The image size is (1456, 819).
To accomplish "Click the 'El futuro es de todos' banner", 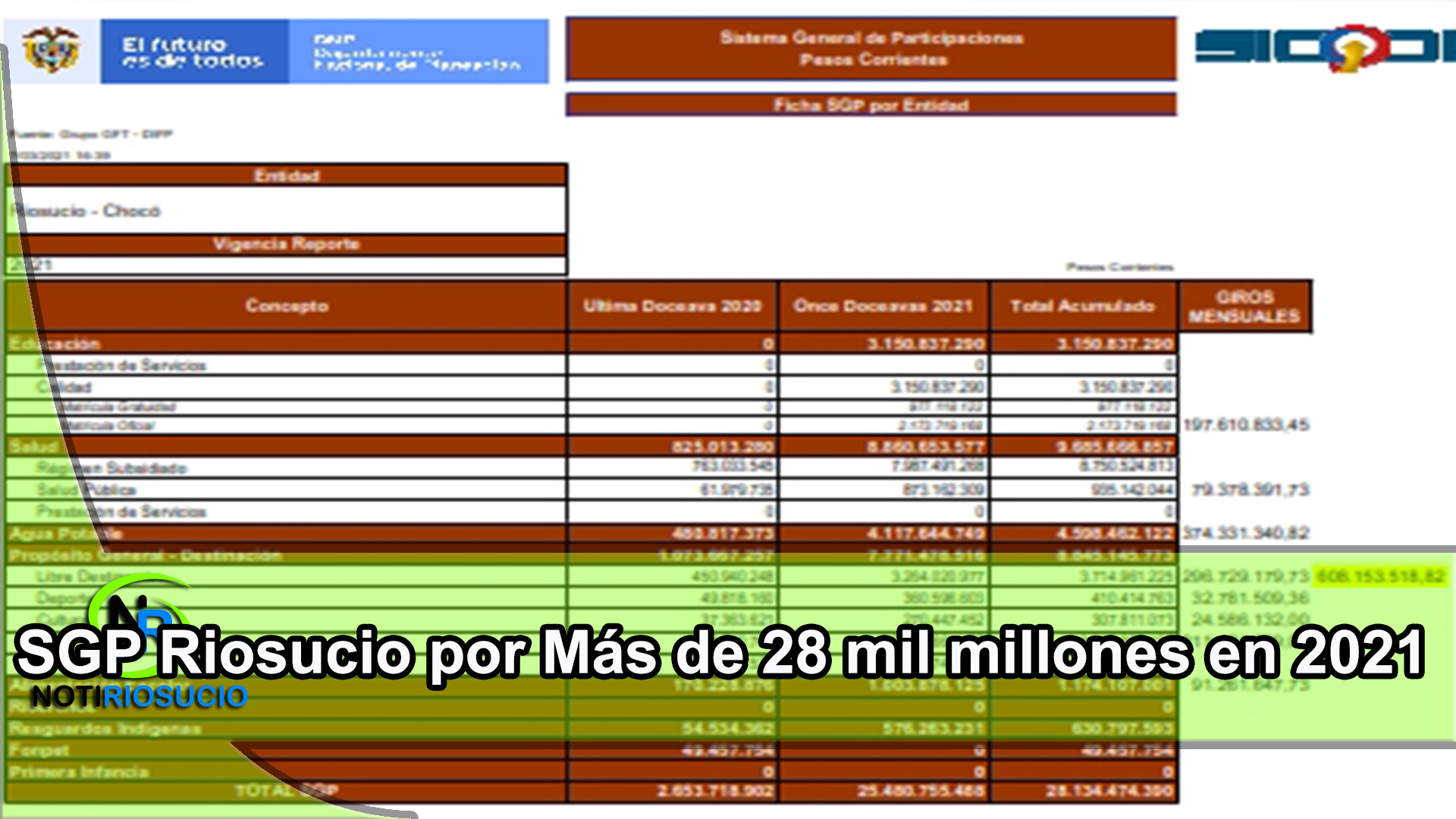I will point(194,52).
